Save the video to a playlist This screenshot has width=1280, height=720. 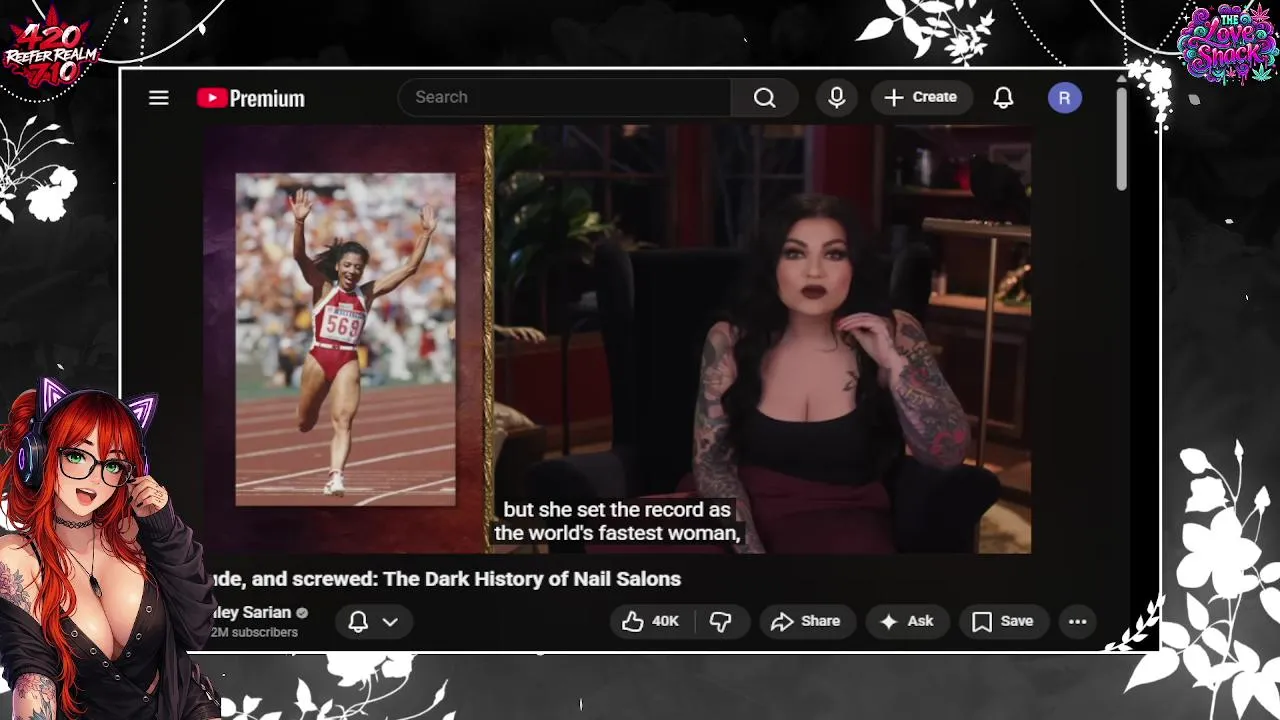click(1003, 621)
